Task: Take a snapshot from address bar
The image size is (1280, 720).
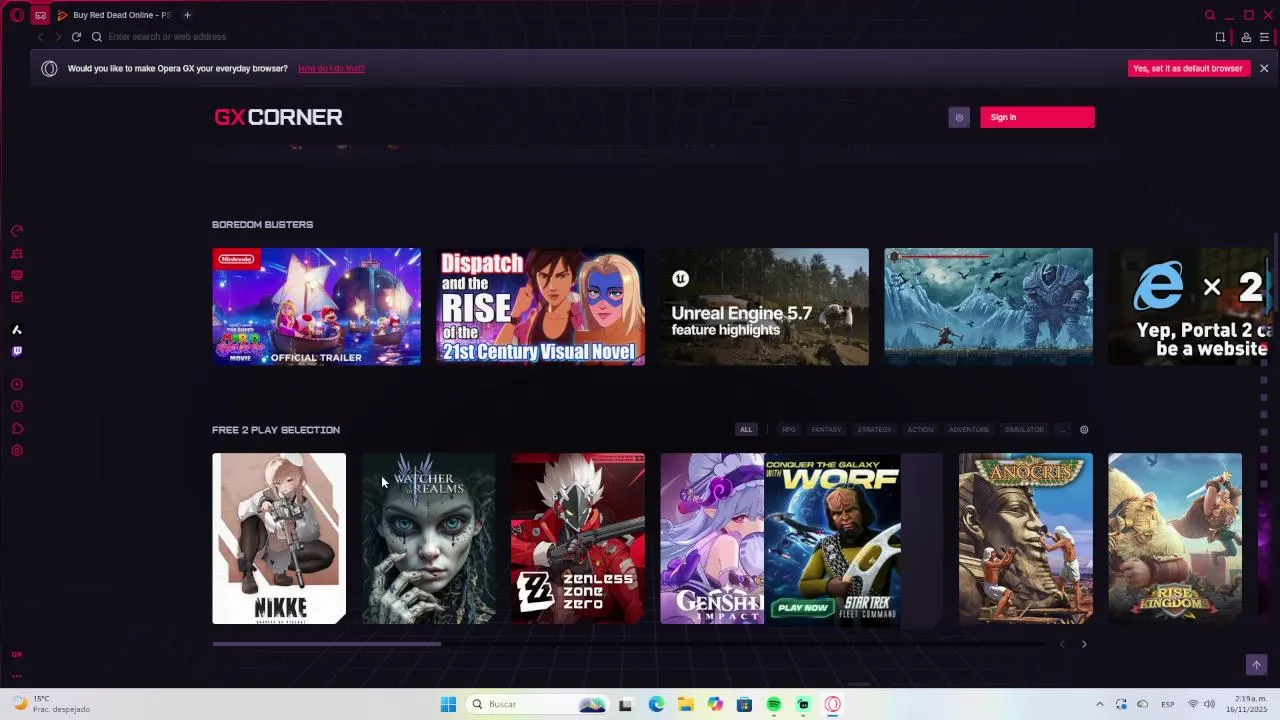Action: pyautogui.click(x=1220, y=37)
